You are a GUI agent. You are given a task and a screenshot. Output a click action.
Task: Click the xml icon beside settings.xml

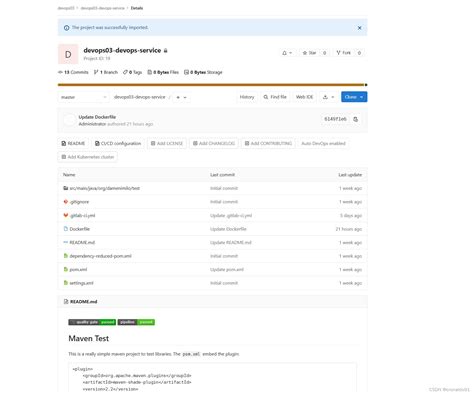click(x=66, y=283)
